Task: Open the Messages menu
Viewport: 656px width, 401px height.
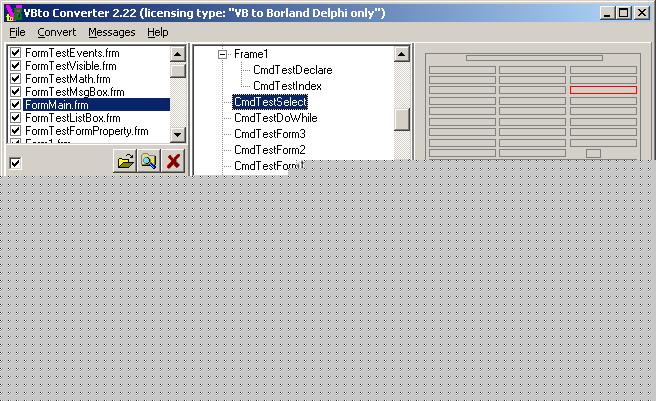Action: (x=112, y=32)
